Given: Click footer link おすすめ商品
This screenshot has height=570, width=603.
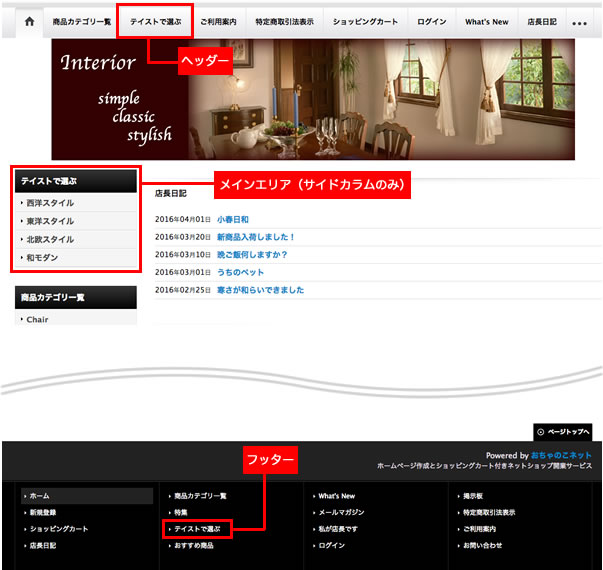Looking at the screenshot, I should (x=194, y=545).
